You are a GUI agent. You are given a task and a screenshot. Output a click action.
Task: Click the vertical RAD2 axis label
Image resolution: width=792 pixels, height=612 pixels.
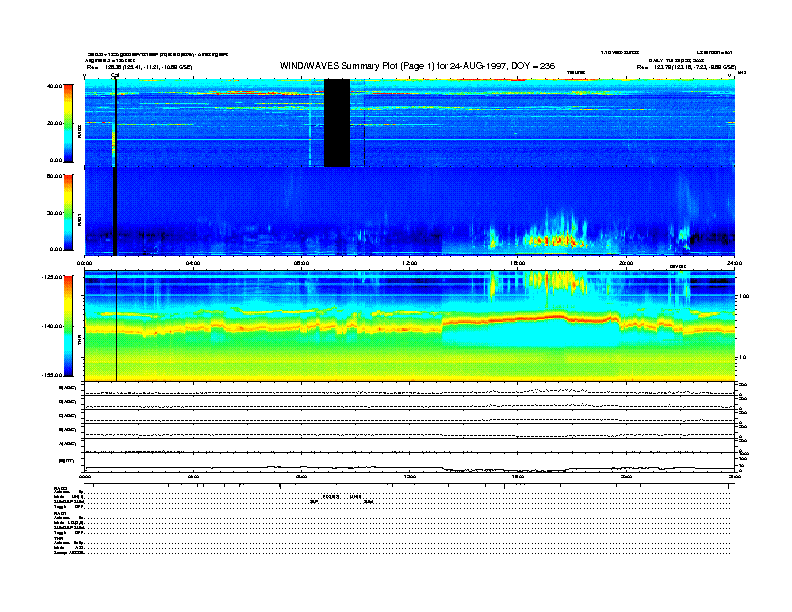[79, 132]
